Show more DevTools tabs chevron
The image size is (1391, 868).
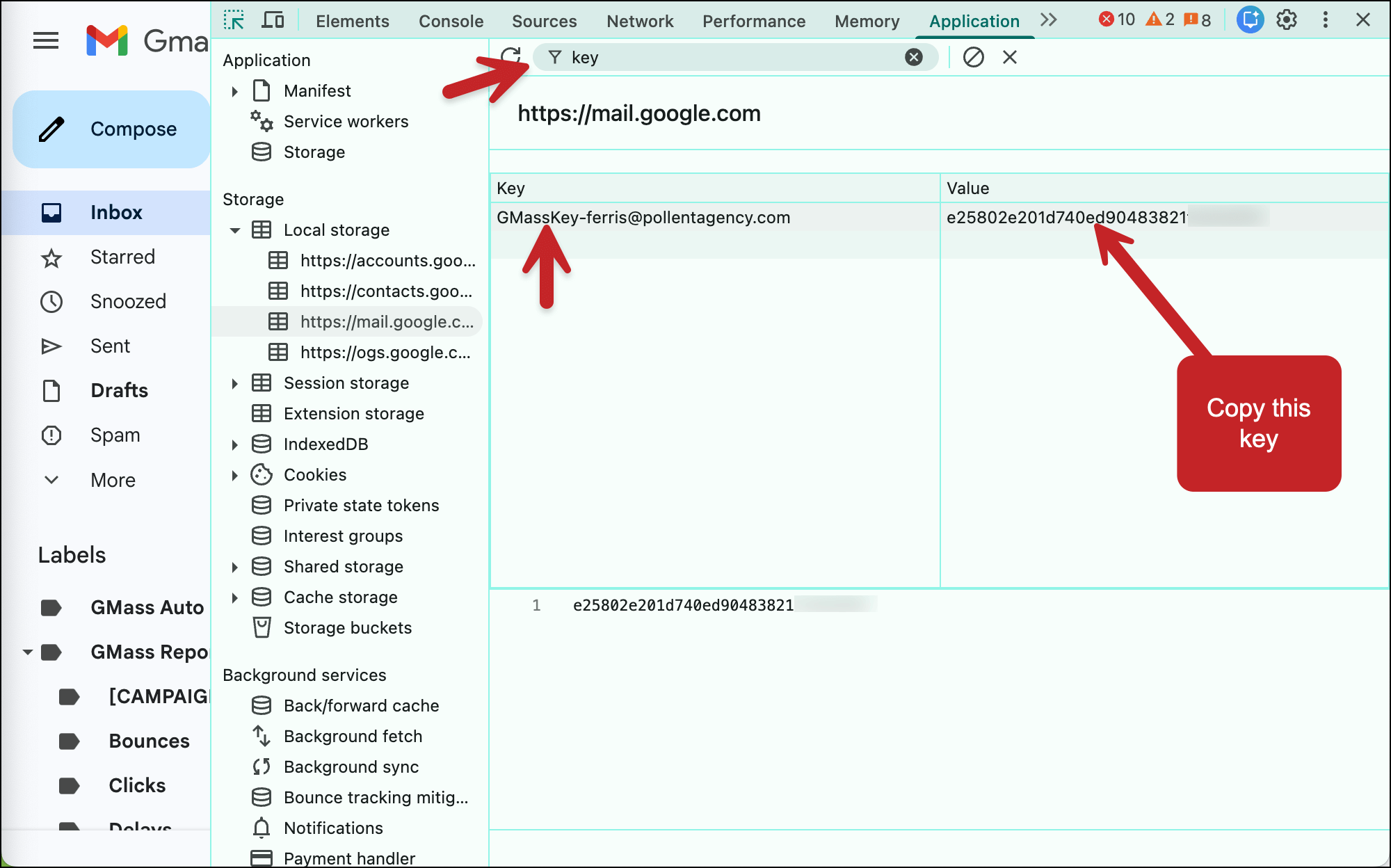pyautogui.click(x=1048, y=20)
